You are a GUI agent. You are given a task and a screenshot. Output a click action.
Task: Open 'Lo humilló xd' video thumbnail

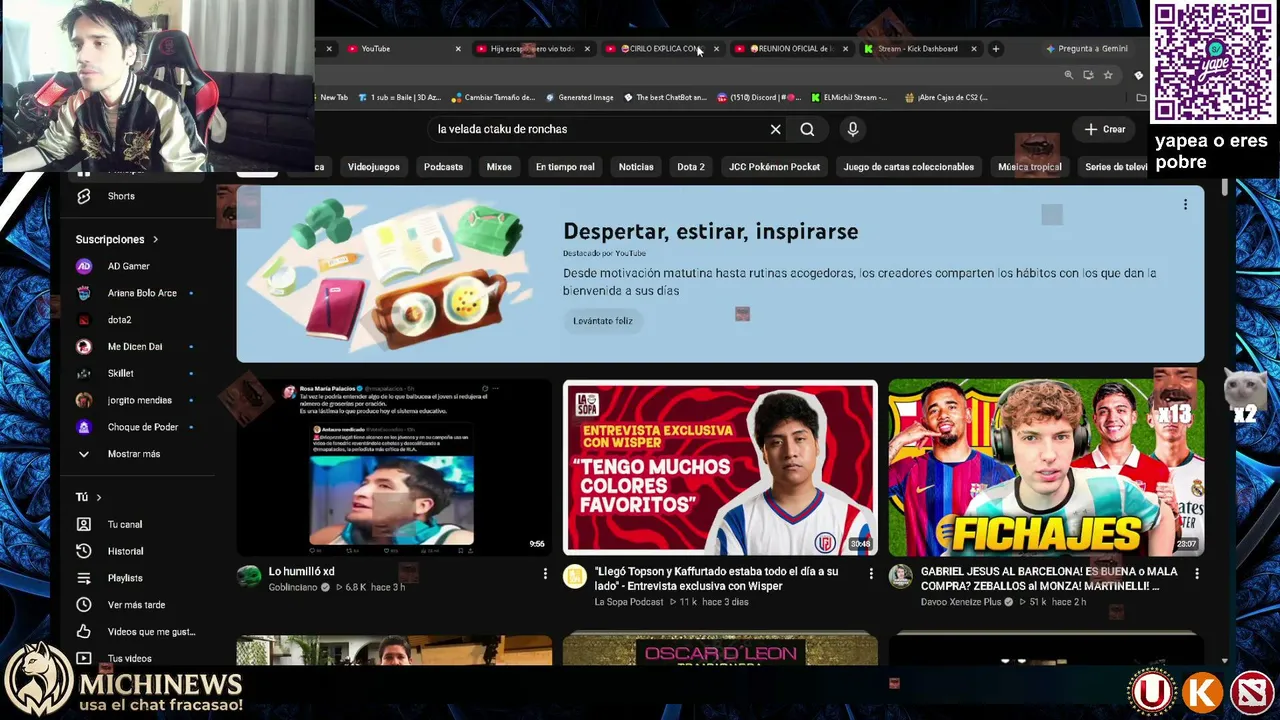tap(394, 467)
